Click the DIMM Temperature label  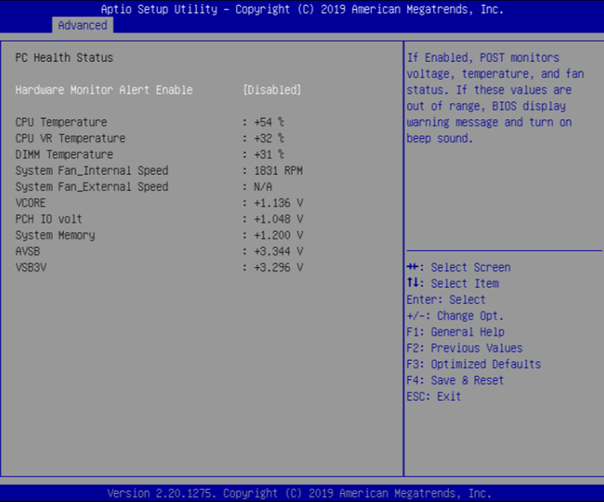click(64, 154)
